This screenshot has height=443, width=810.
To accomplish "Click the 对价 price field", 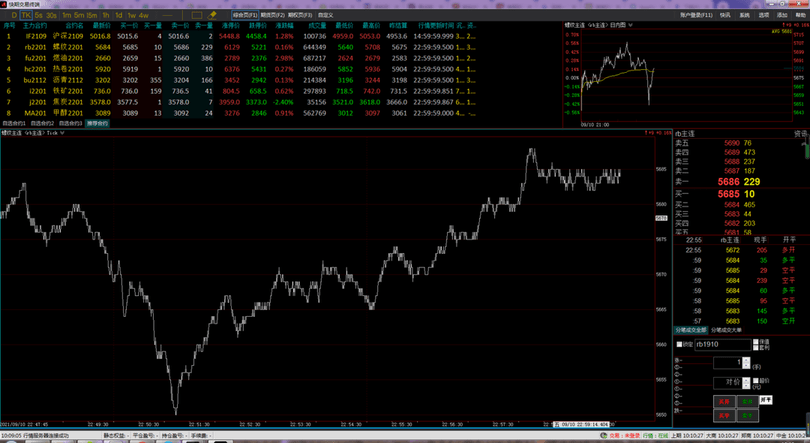I will (x=728, y=383).
